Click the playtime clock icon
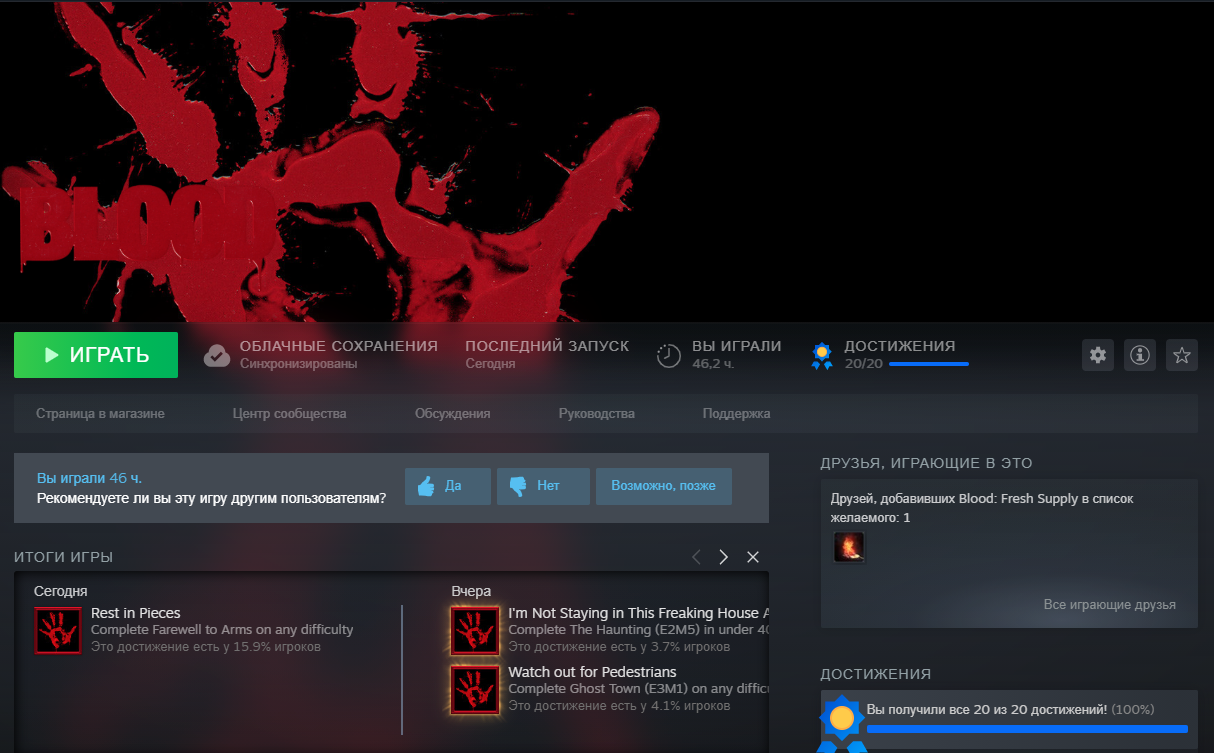This screenshot has height=753, width=1214. click(668, 355)
